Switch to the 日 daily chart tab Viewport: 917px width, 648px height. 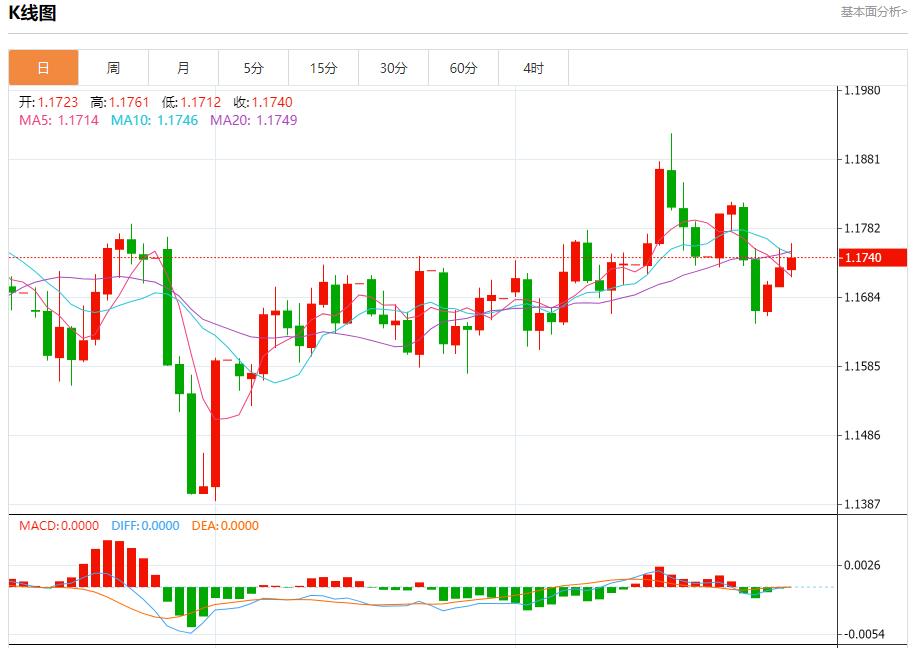tap(41, 67)
